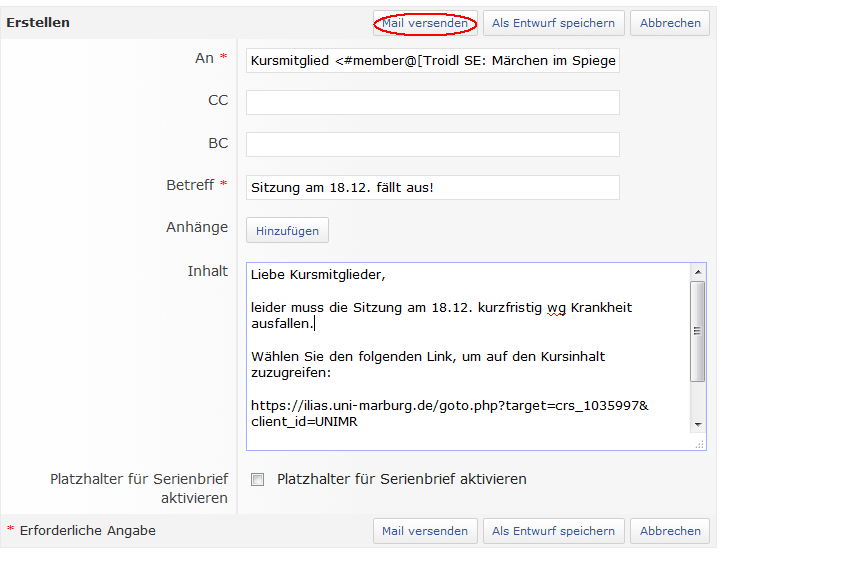Click the top Mail versenden button

point(425,23)
